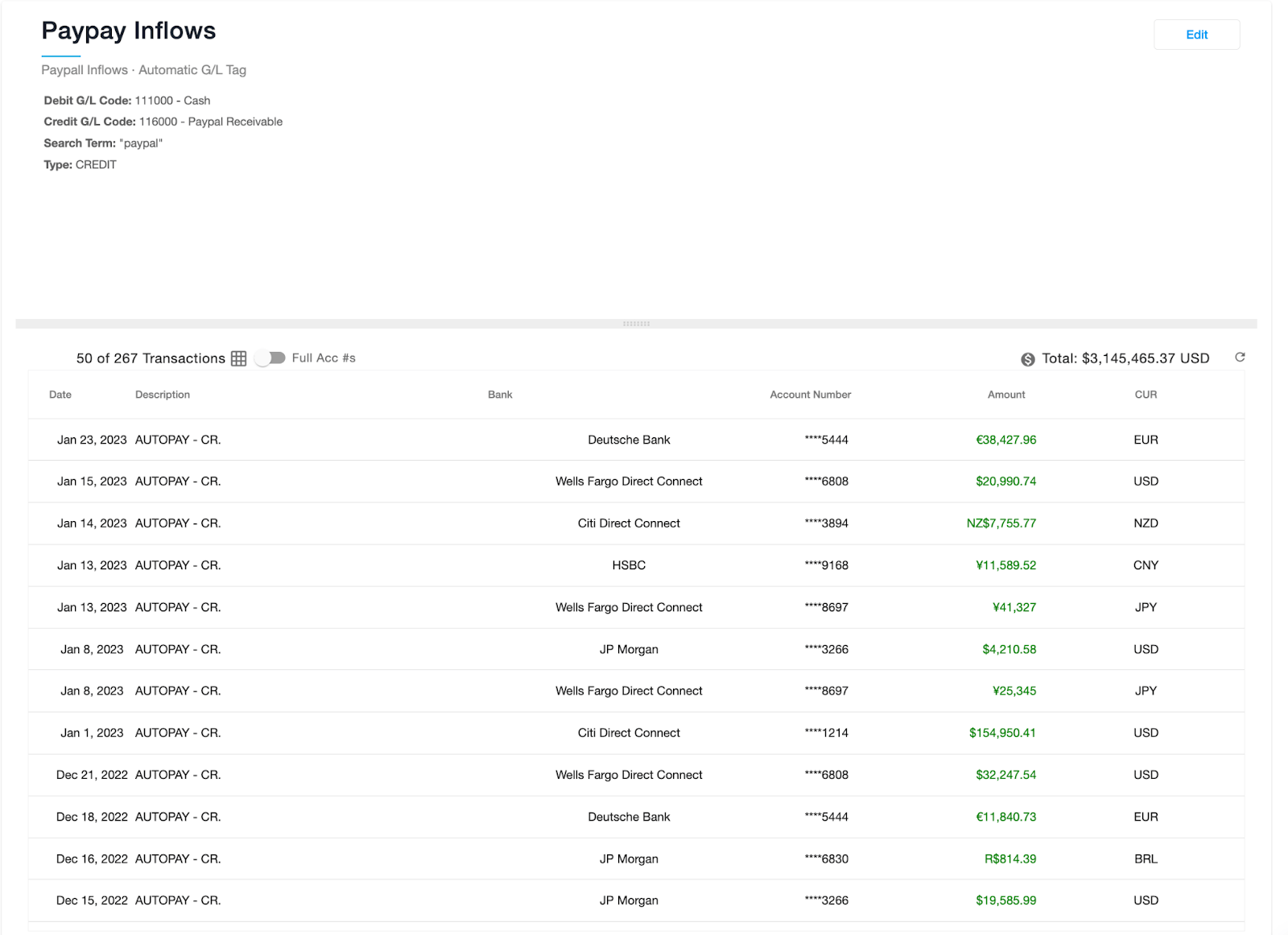This screenshot has height=935, width=1288.
Task: Click the dollar currency icon beside Total
Action: point(1027,359)
